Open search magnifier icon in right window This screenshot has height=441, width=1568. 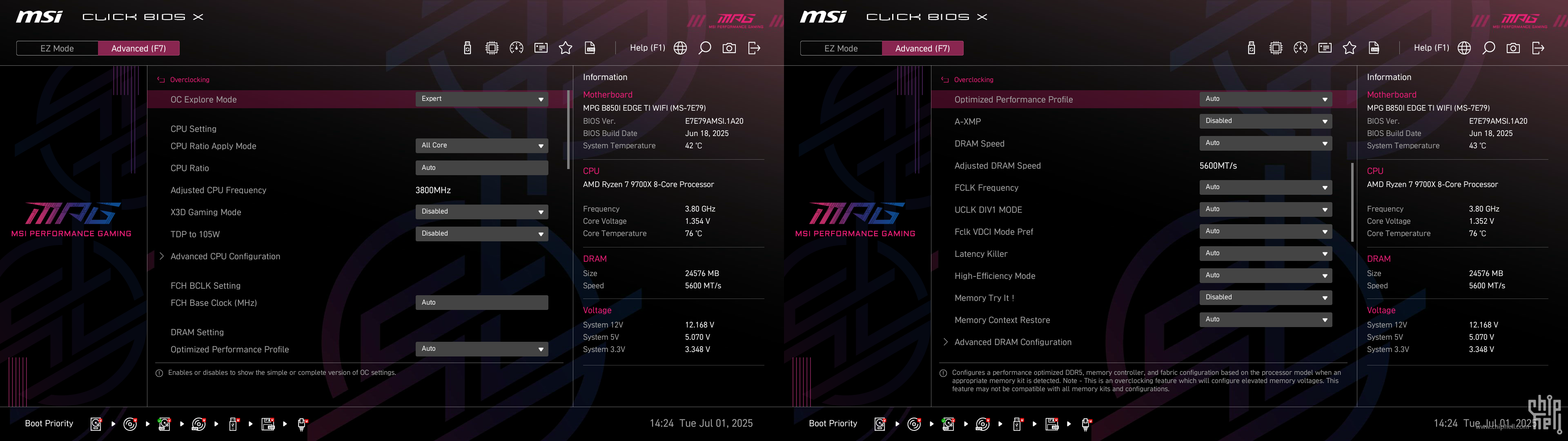1489,48
